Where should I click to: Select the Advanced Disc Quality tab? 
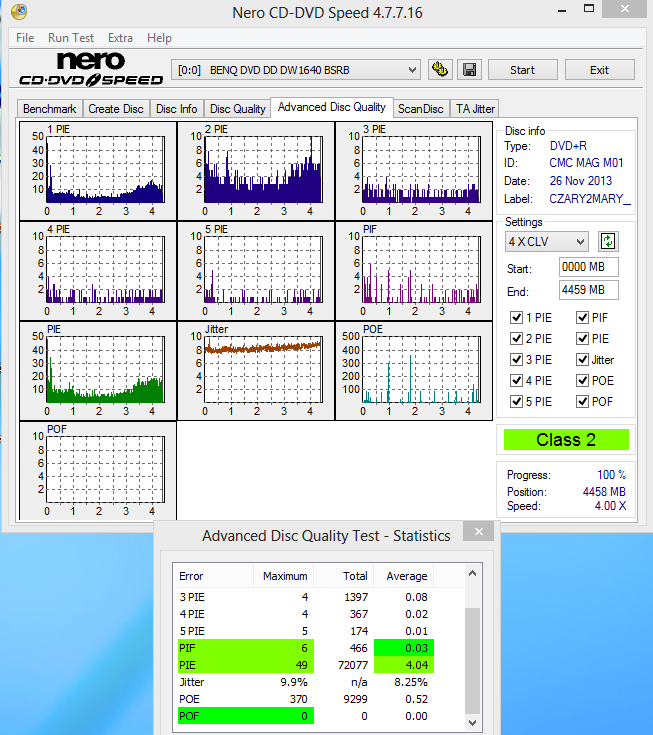click(x=332, y=107)
